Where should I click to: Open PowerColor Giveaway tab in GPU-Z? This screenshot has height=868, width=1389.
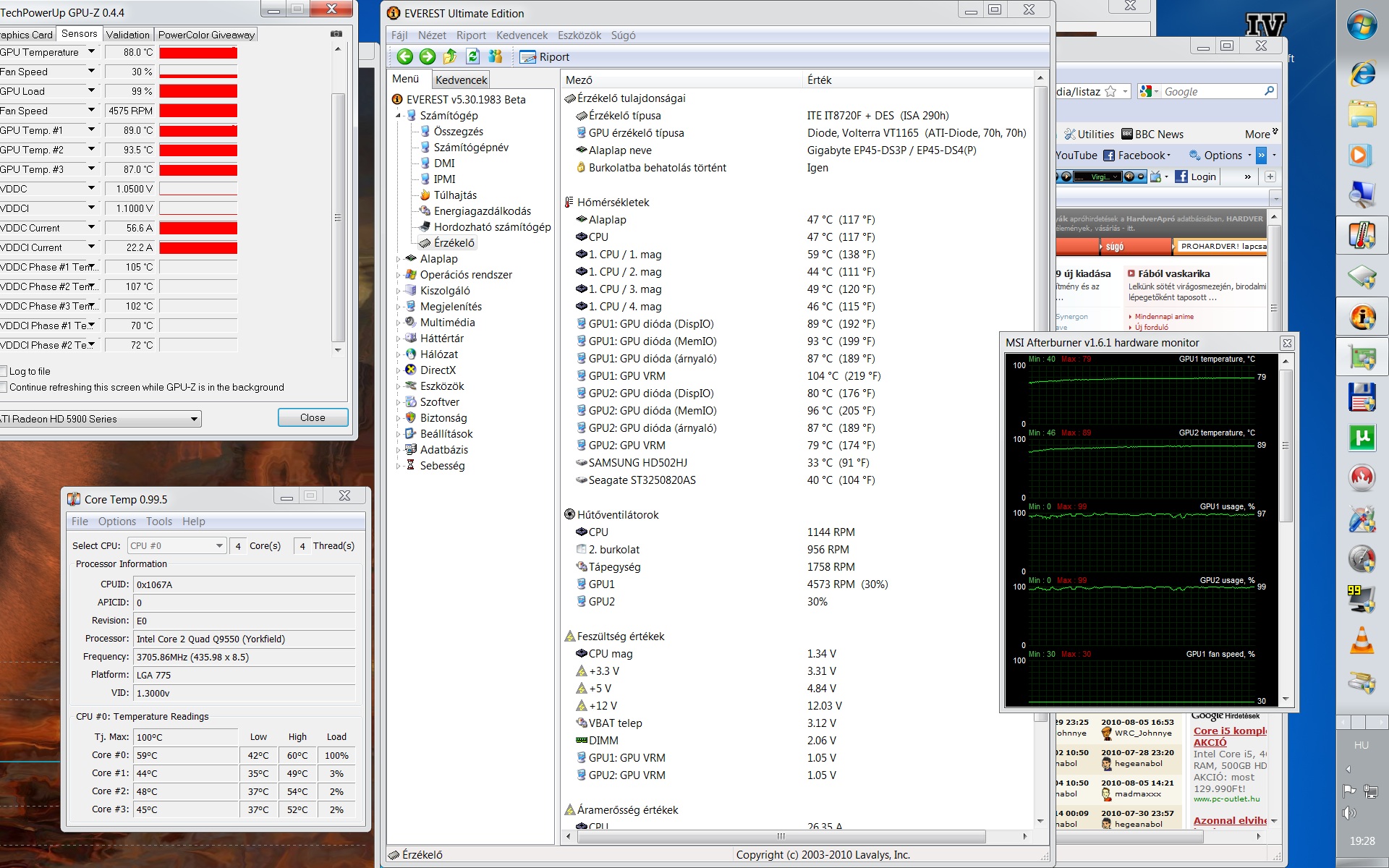click(206, 35)
